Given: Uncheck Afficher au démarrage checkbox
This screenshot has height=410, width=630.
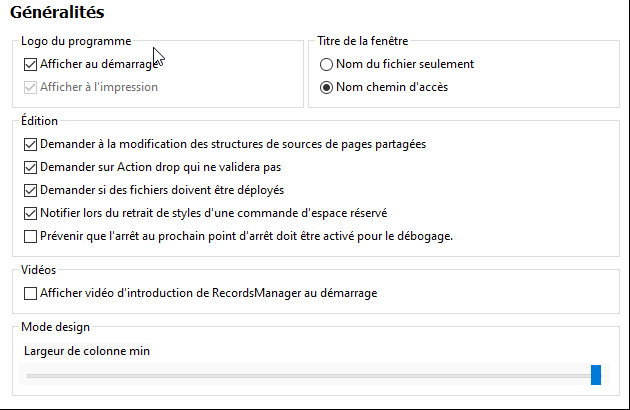Looking at the screenshot, I should 30,64.
